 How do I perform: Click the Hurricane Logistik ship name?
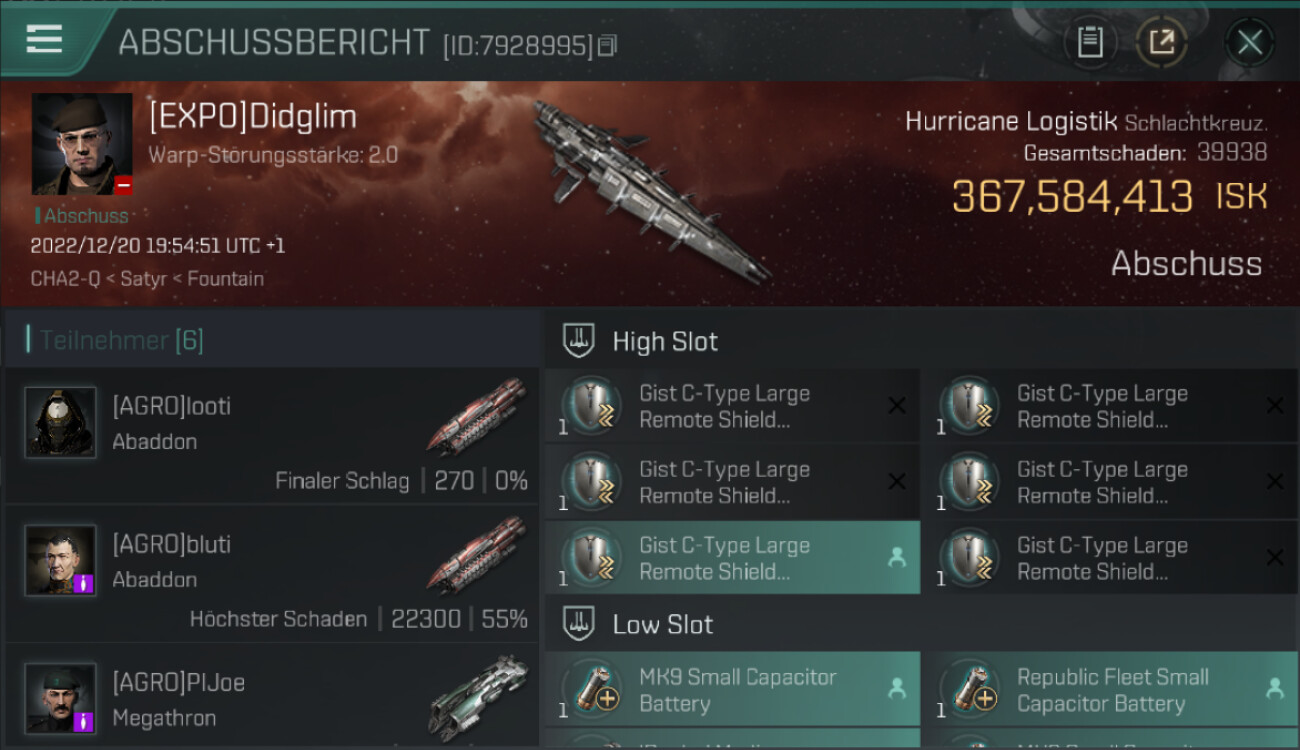click(x=1010, y=122)
